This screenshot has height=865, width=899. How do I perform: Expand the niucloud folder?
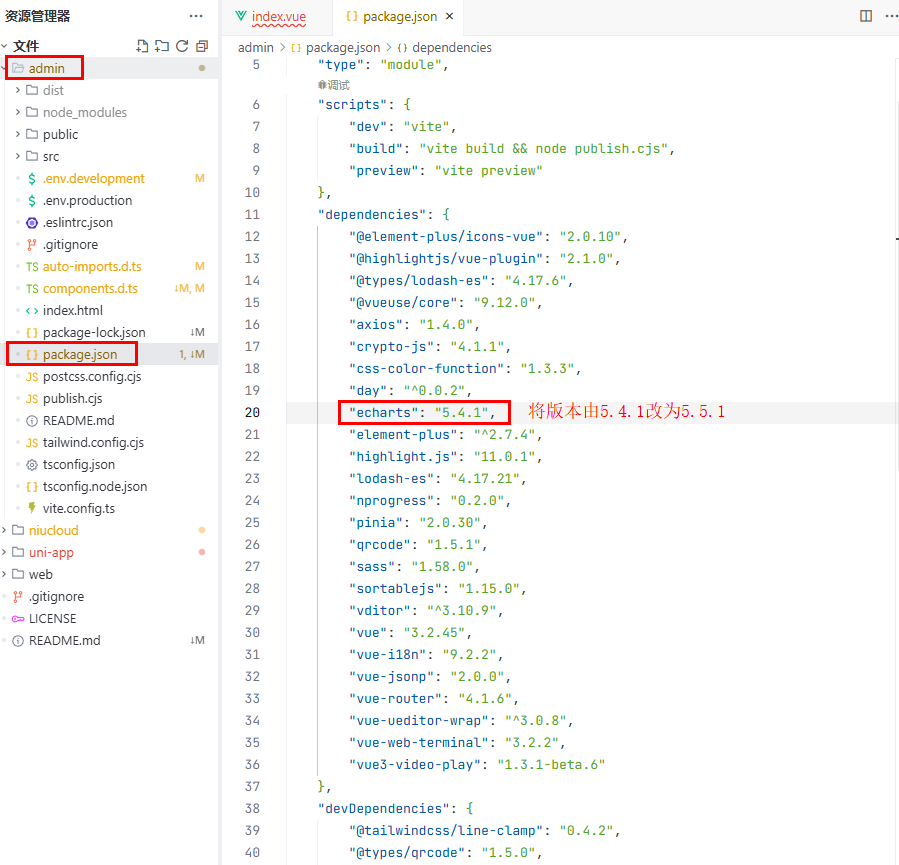click(53, 530)
